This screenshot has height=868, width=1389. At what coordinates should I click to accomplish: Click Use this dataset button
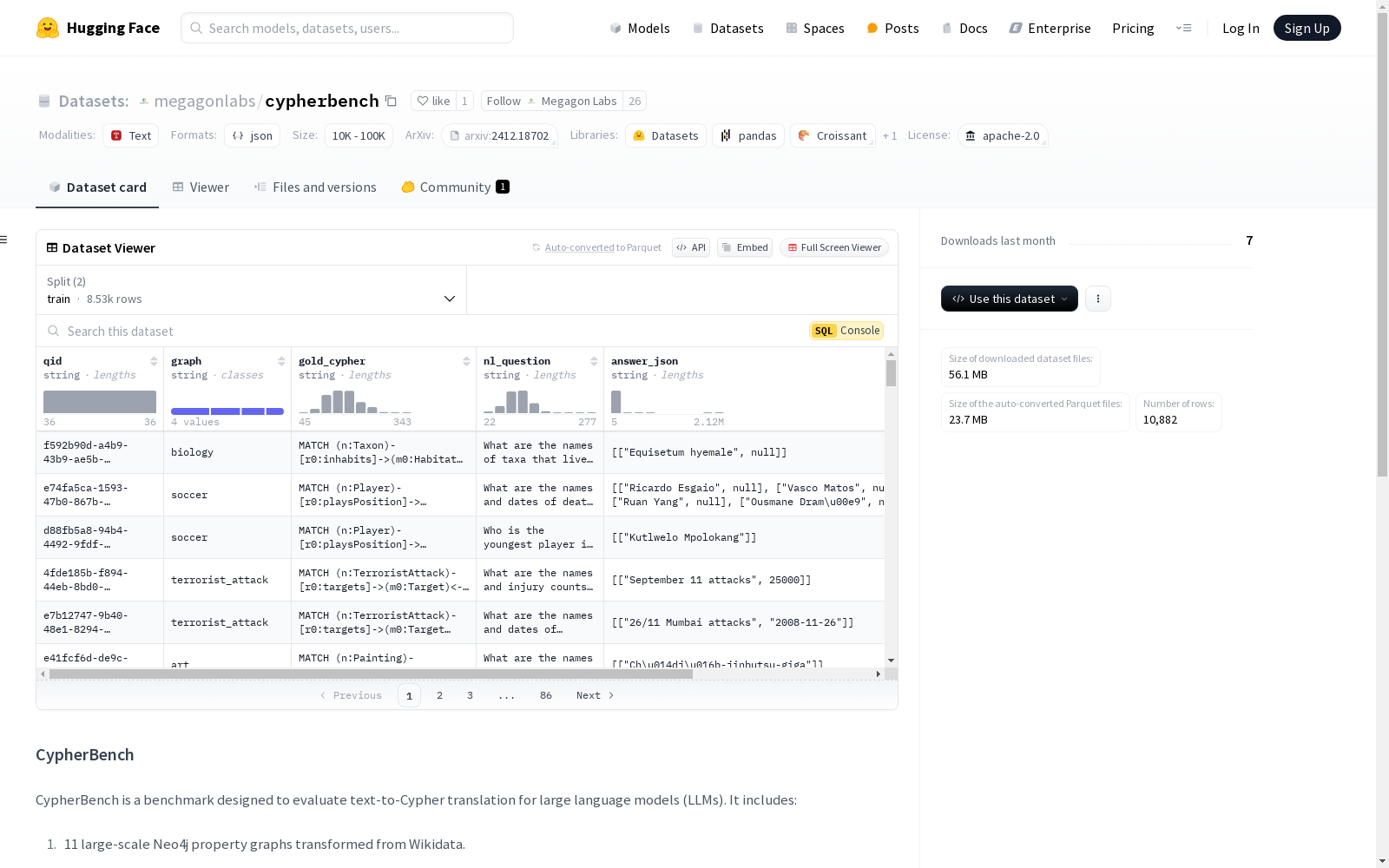pyautogui.click(x=1010, y=299)
